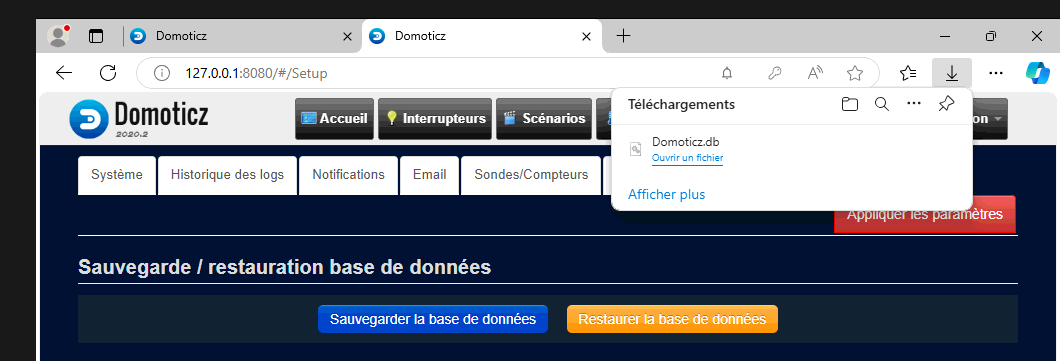Image resolution: width=1060 pixels, height=361 pixels.
Task: Add this page to favorites star
Action: (x=855, y=73)
